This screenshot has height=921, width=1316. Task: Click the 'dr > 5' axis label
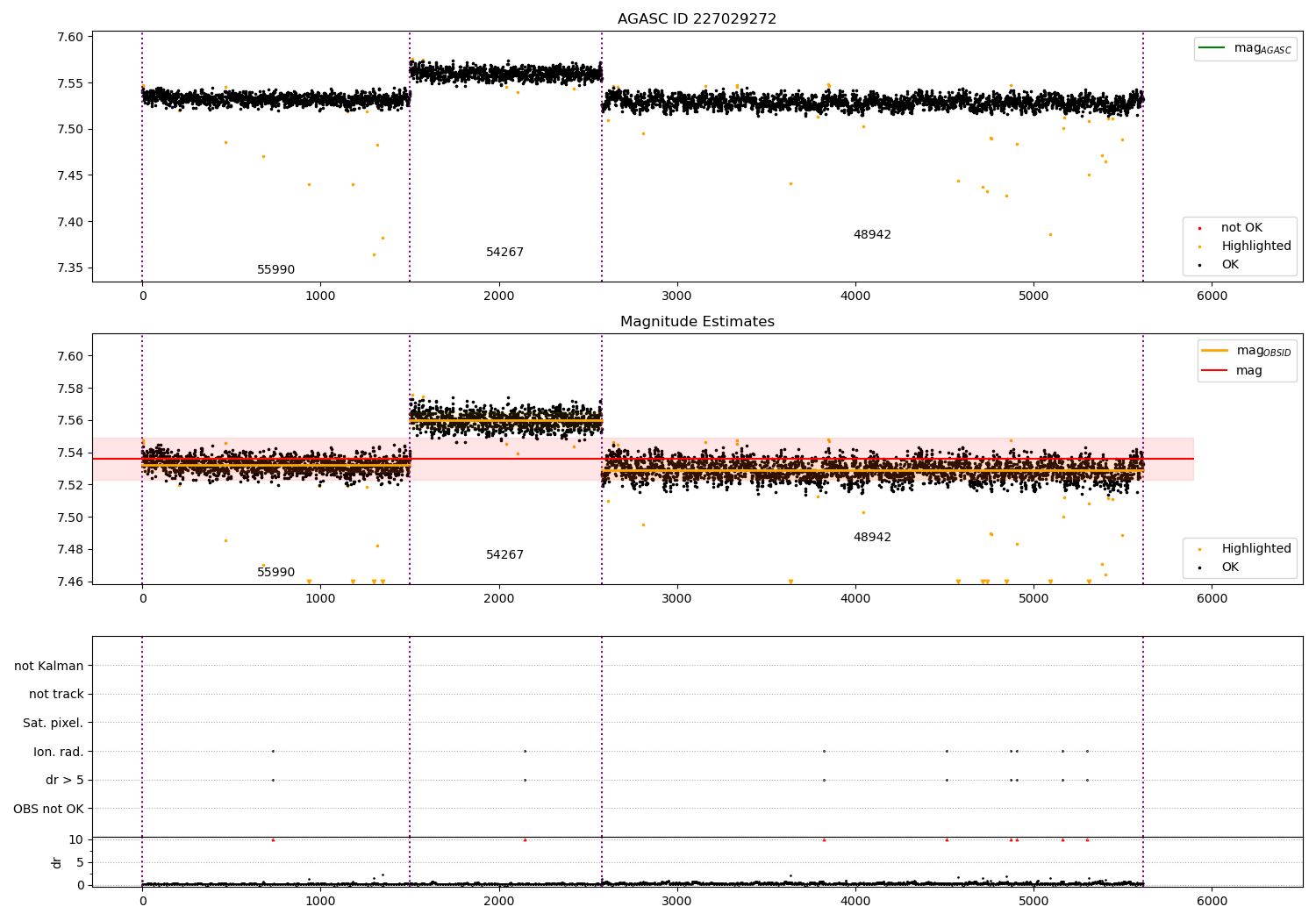click(x=64, y=781)
